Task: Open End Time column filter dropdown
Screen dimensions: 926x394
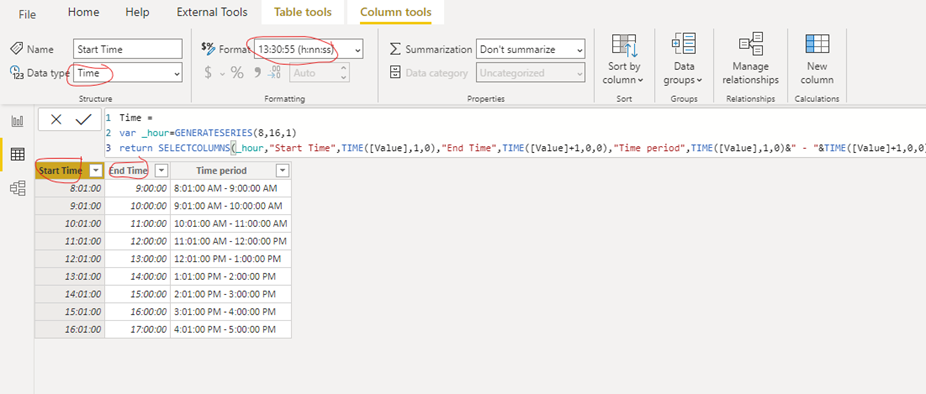Action: [x=161, y=171]
